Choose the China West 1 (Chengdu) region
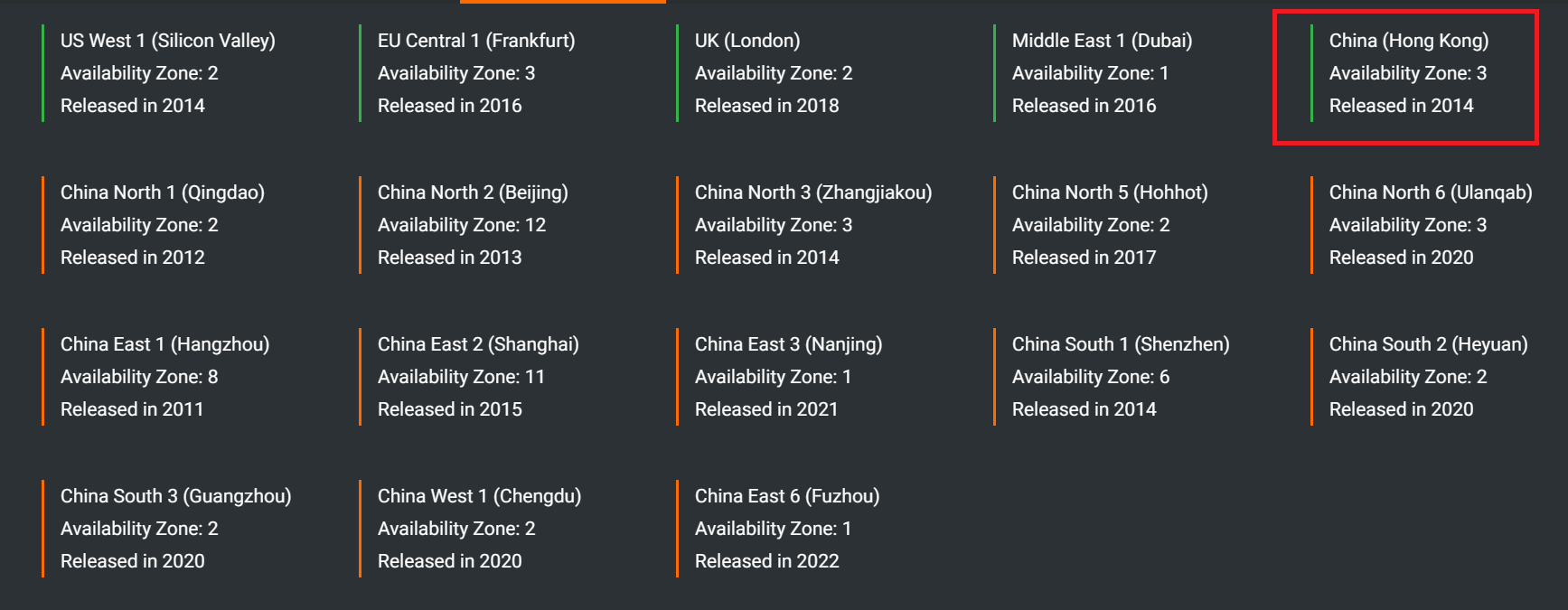The height and width of the screenshot is (610, 1568). point(479,496)
